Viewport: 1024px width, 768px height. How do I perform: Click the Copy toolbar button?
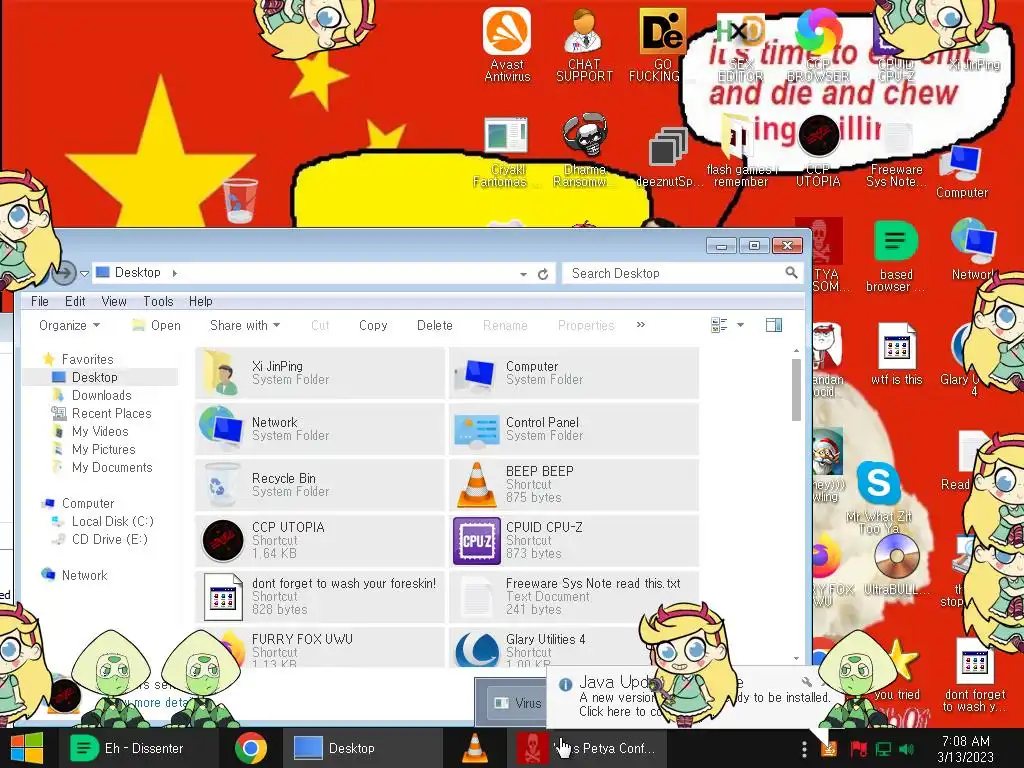coord(373,325)
